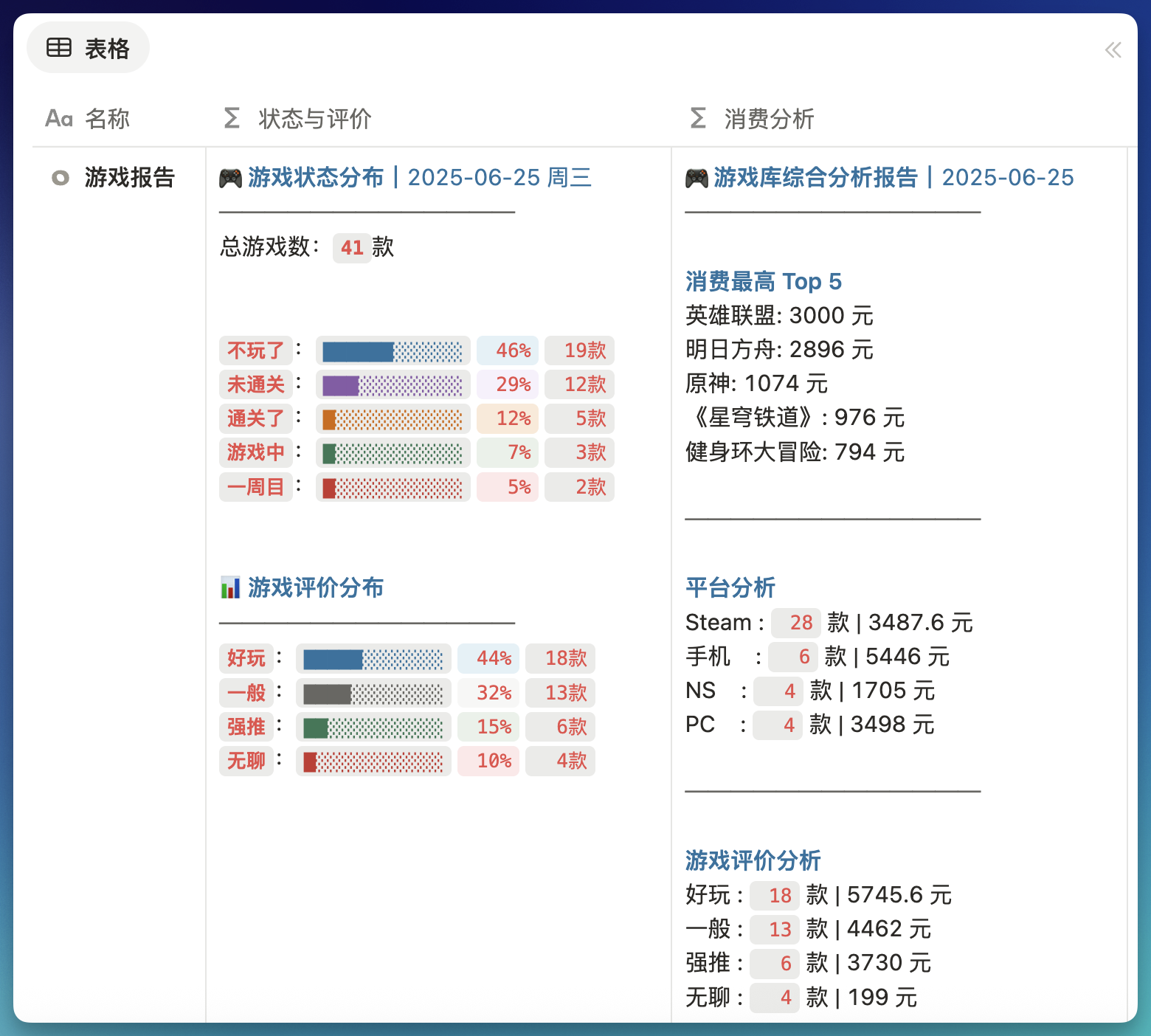Click the green 游戏中 progress bar
The image size is (1151, 1036).
393,453
